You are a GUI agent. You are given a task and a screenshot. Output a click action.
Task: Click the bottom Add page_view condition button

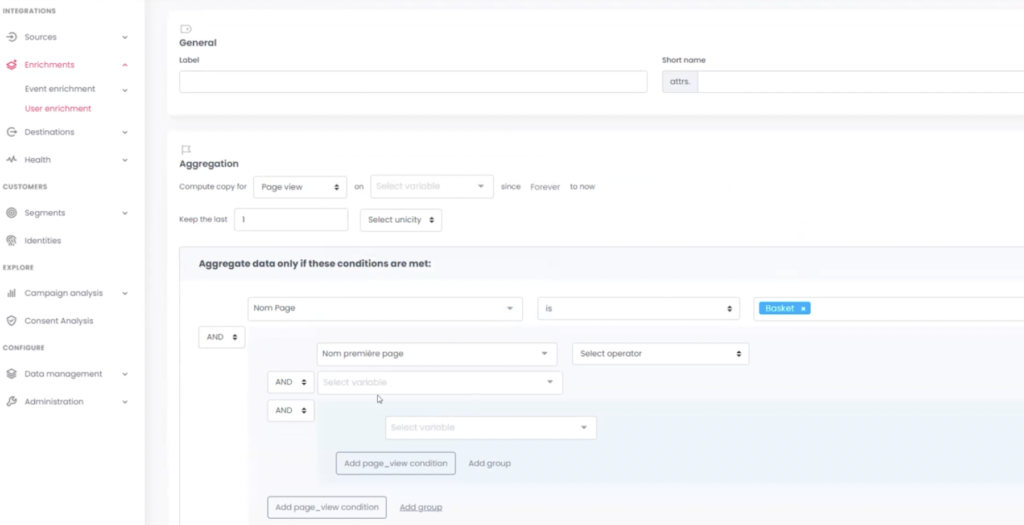(x=327, y=508)
